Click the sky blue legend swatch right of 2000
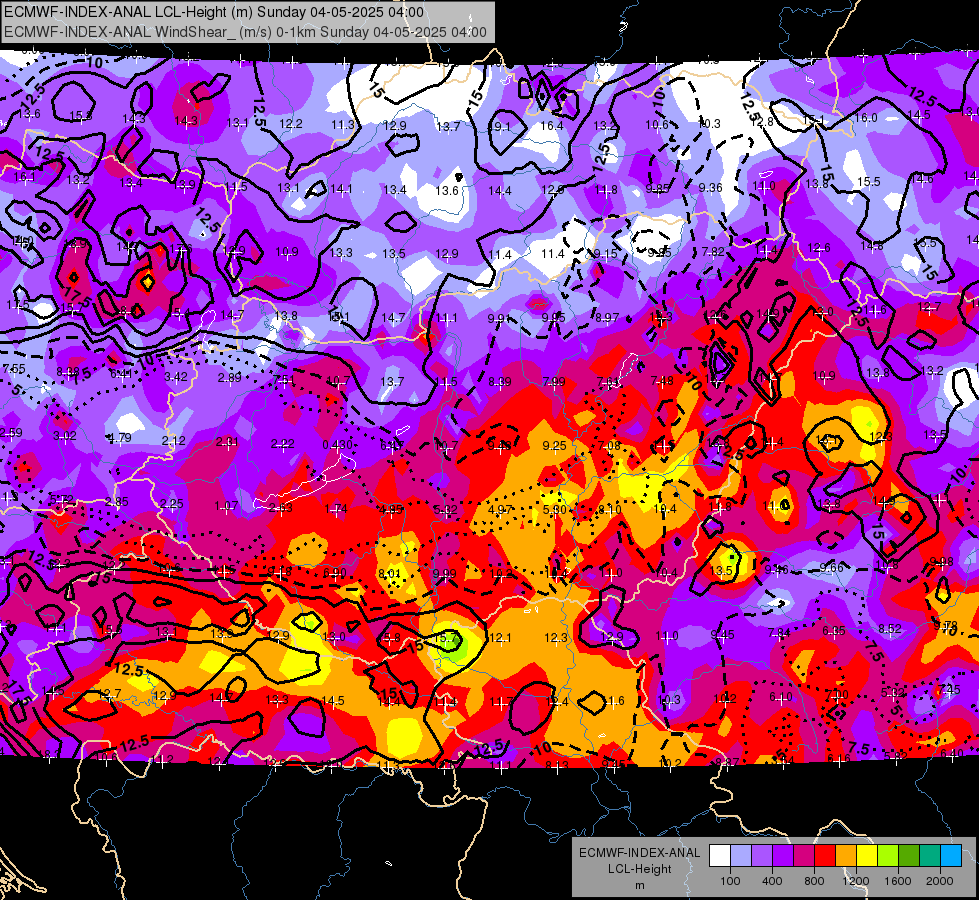The image size is (979, 900). (x=951, y=856)
